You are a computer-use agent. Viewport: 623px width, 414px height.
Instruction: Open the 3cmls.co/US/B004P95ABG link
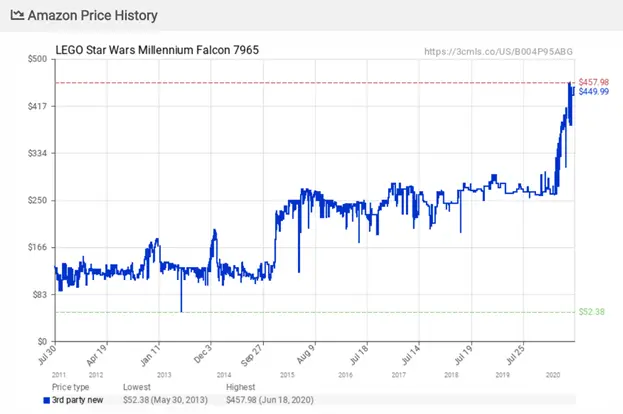tap(498, 52)
